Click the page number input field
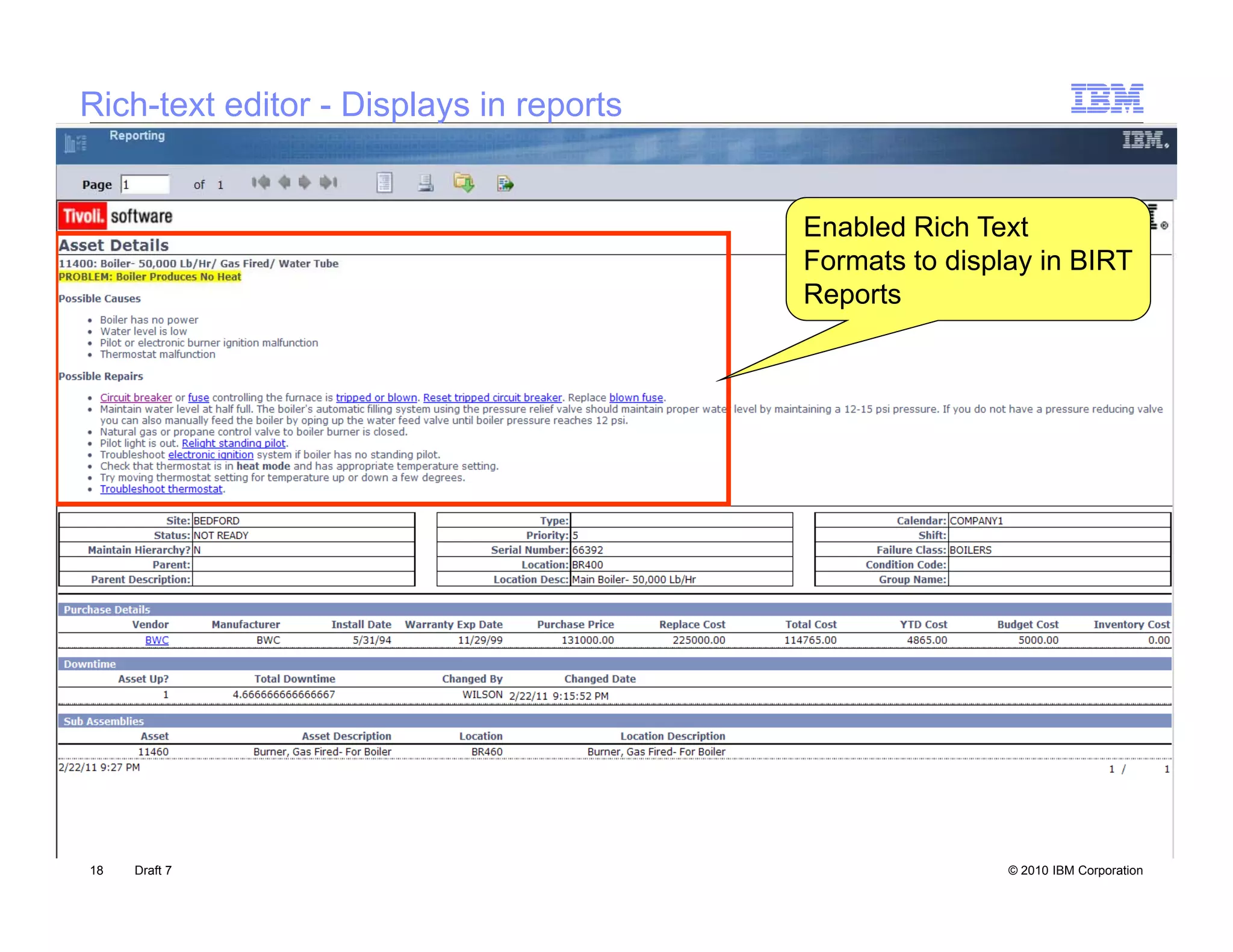Screen dimensions: 1233x952 tap(145, 184)
